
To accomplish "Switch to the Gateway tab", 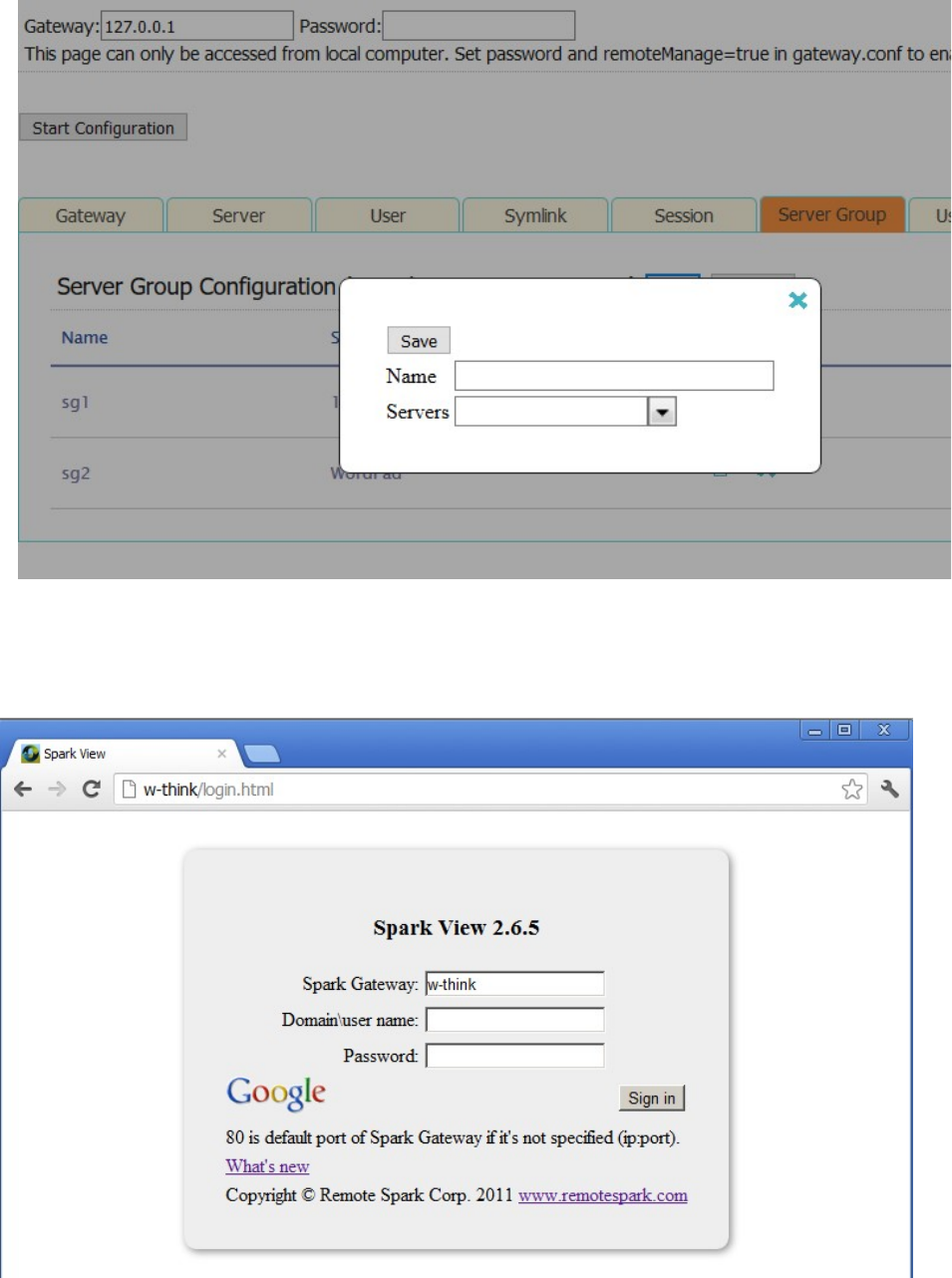I will (x=91, y=215).
